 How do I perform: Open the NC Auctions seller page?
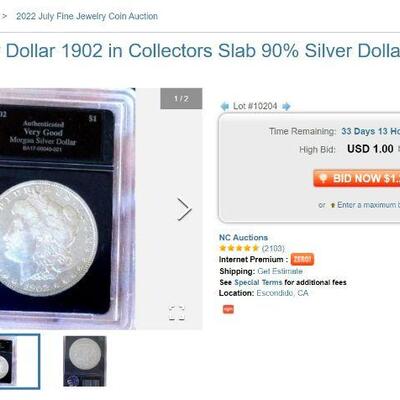tap(243, 237)
